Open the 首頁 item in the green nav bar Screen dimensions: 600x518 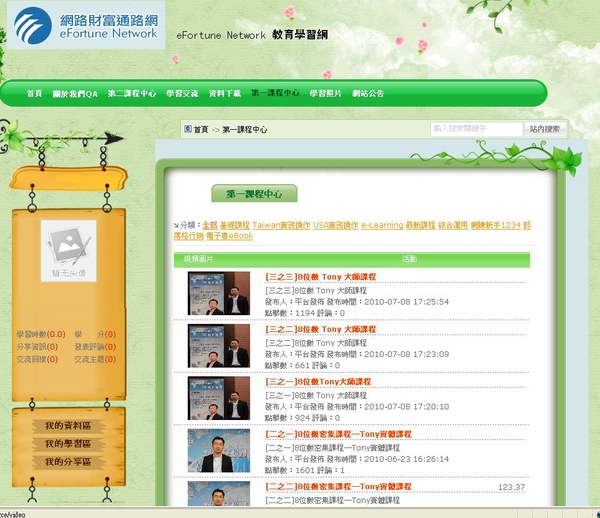(x=34, y=93)
